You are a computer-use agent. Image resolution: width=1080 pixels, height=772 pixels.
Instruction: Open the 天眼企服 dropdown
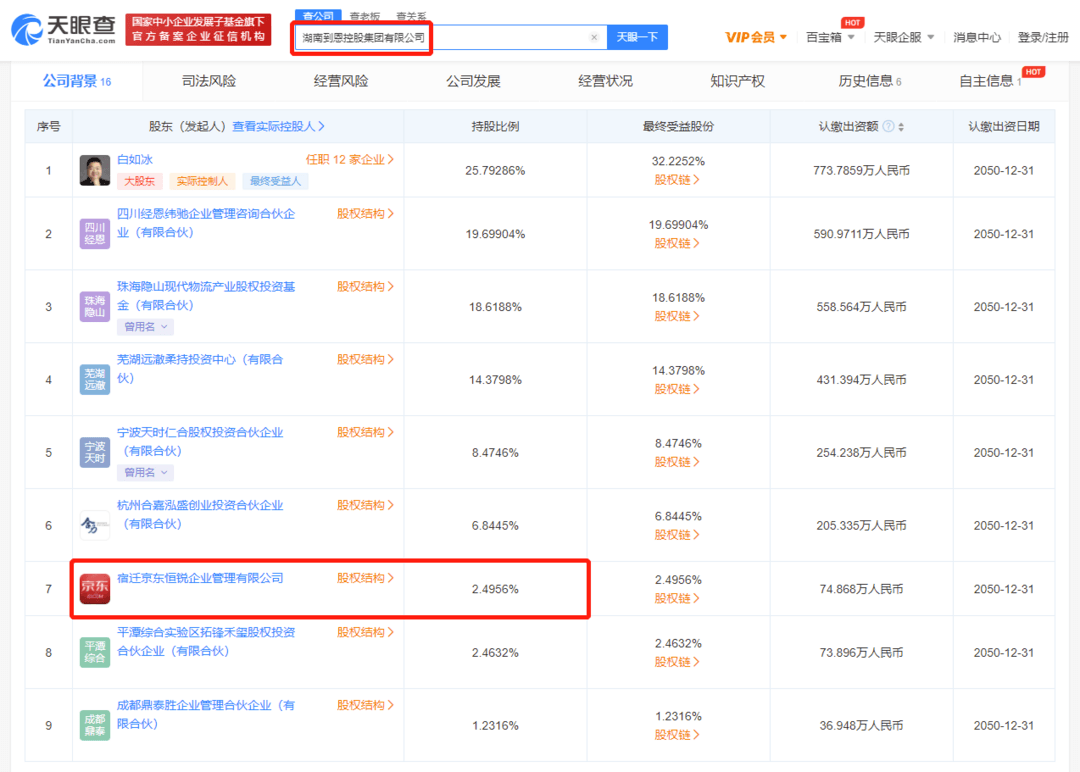(x=904, y=37)
